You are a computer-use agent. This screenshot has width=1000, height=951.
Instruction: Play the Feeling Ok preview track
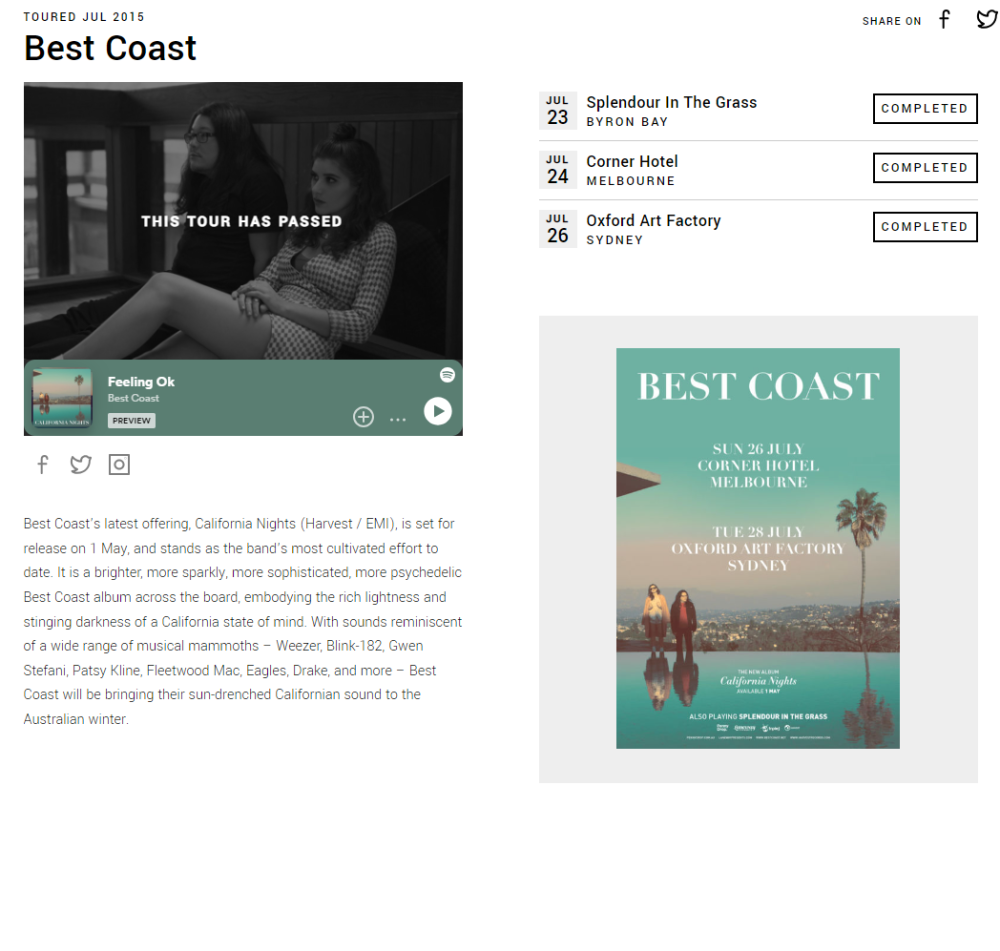tap(438, 411)
